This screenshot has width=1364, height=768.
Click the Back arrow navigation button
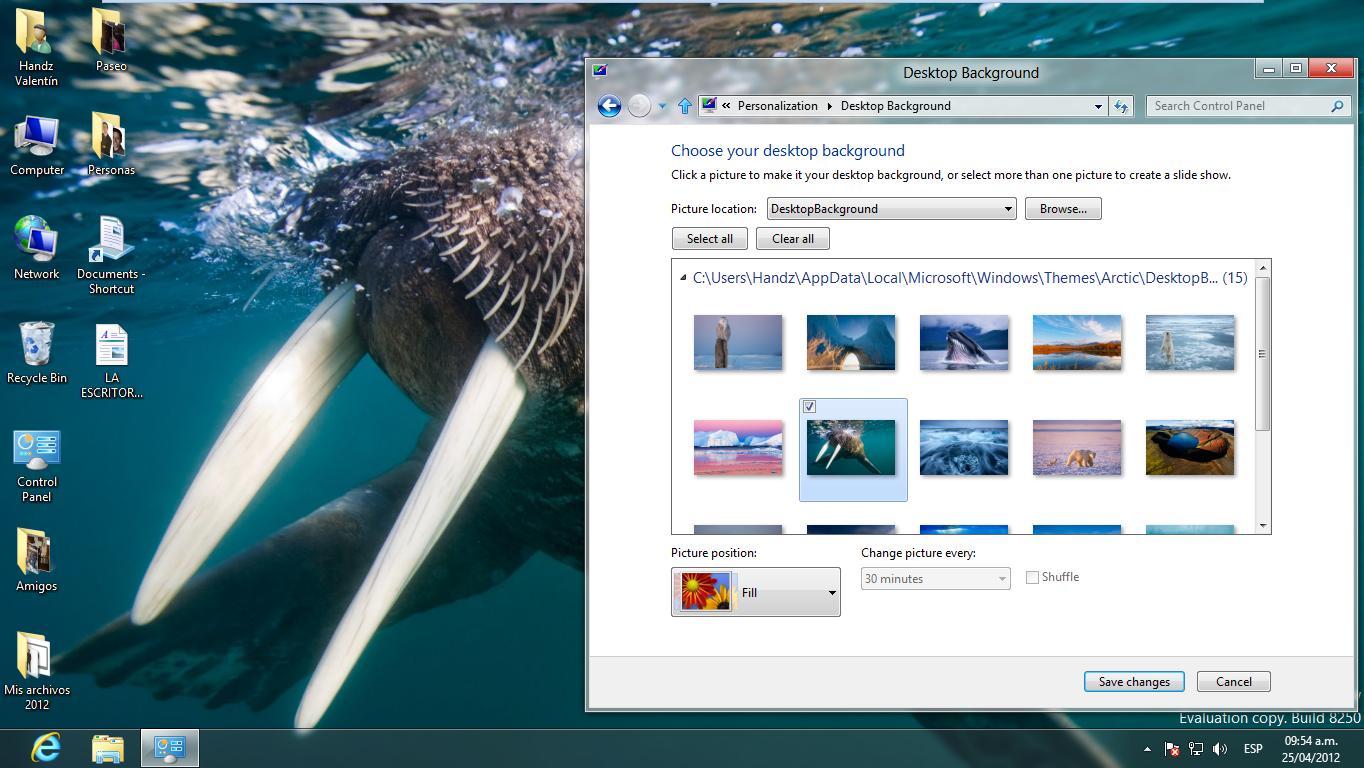pyautogui.click(x=609, y=106)
